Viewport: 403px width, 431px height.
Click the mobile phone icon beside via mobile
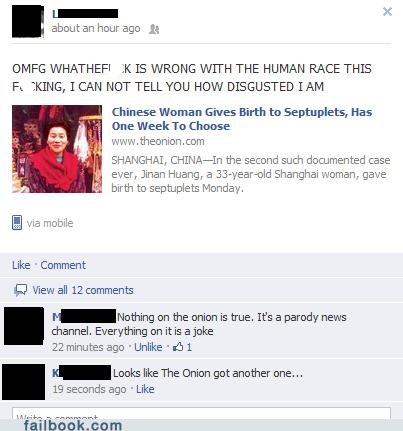click(17, 223)
